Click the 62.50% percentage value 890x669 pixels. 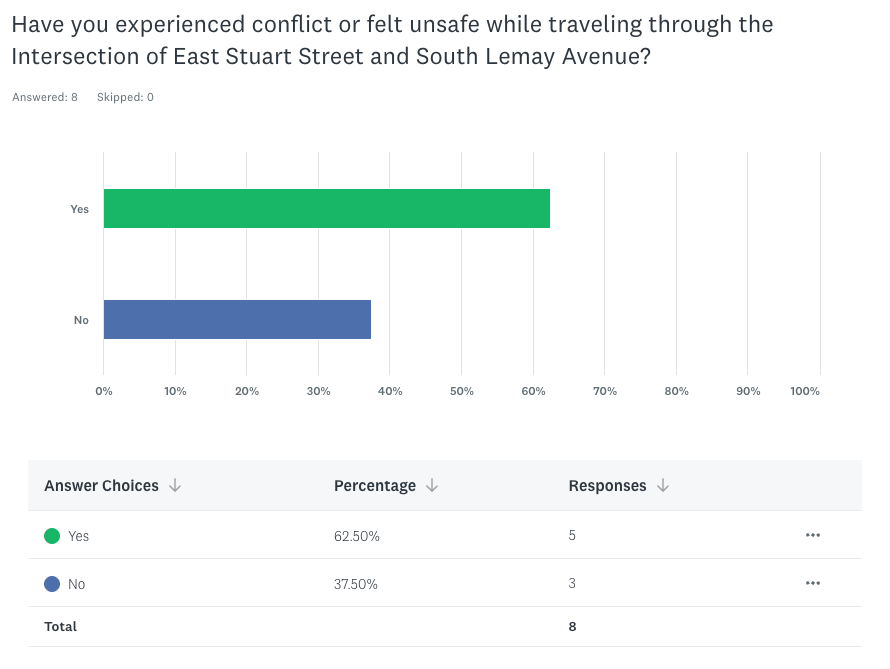click(357, 536)
